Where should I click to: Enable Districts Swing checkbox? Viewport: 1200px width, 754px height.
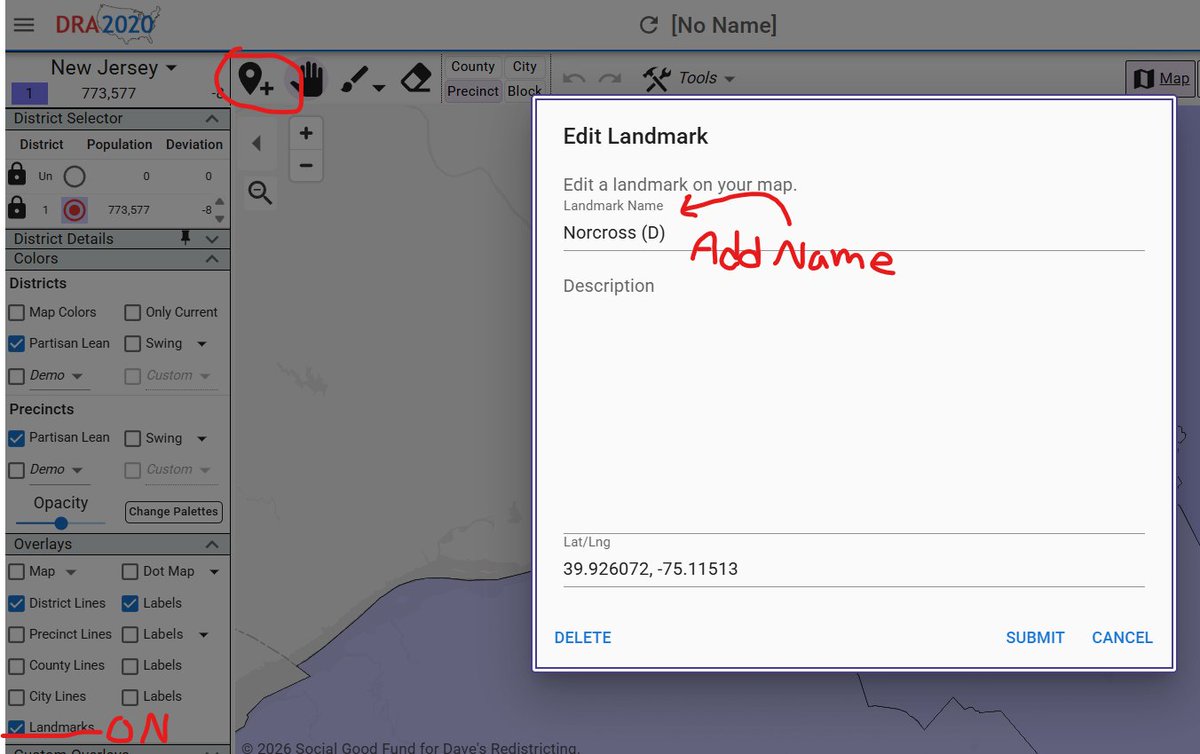pos(132,344)
